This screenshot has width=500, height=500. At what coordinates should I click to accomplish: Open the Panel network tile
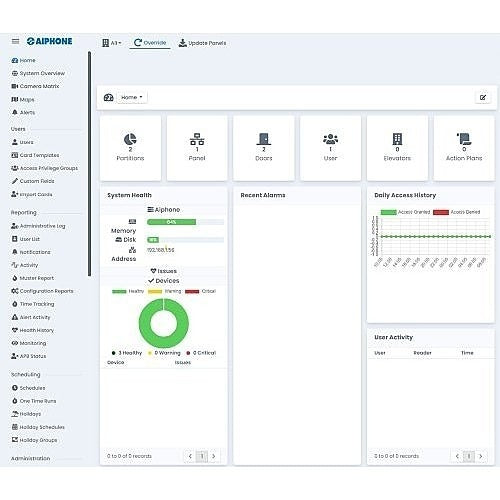[x=197, y=148]
